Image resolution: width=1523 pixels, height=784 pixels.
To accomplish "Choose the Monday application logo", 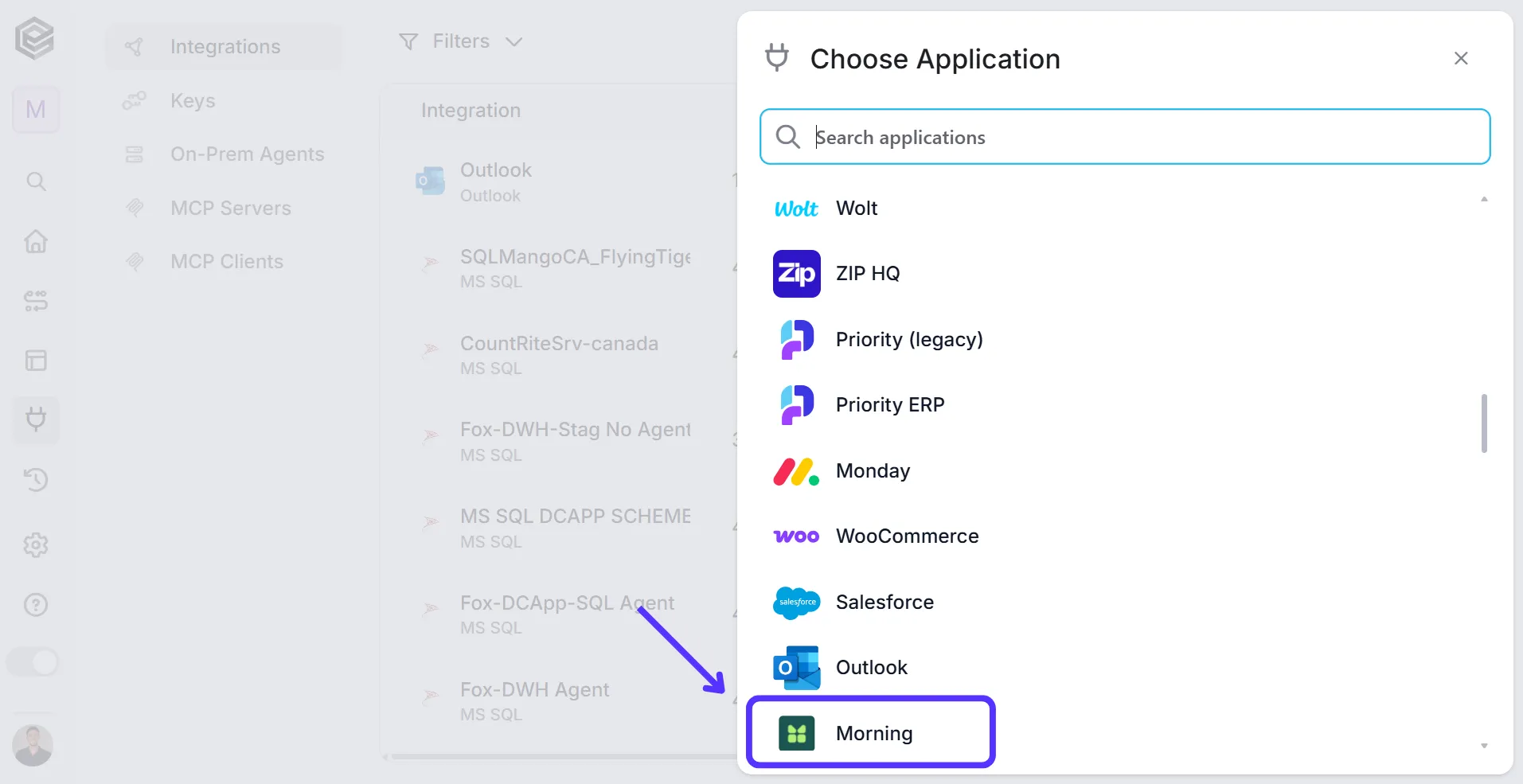I will 796,472.
